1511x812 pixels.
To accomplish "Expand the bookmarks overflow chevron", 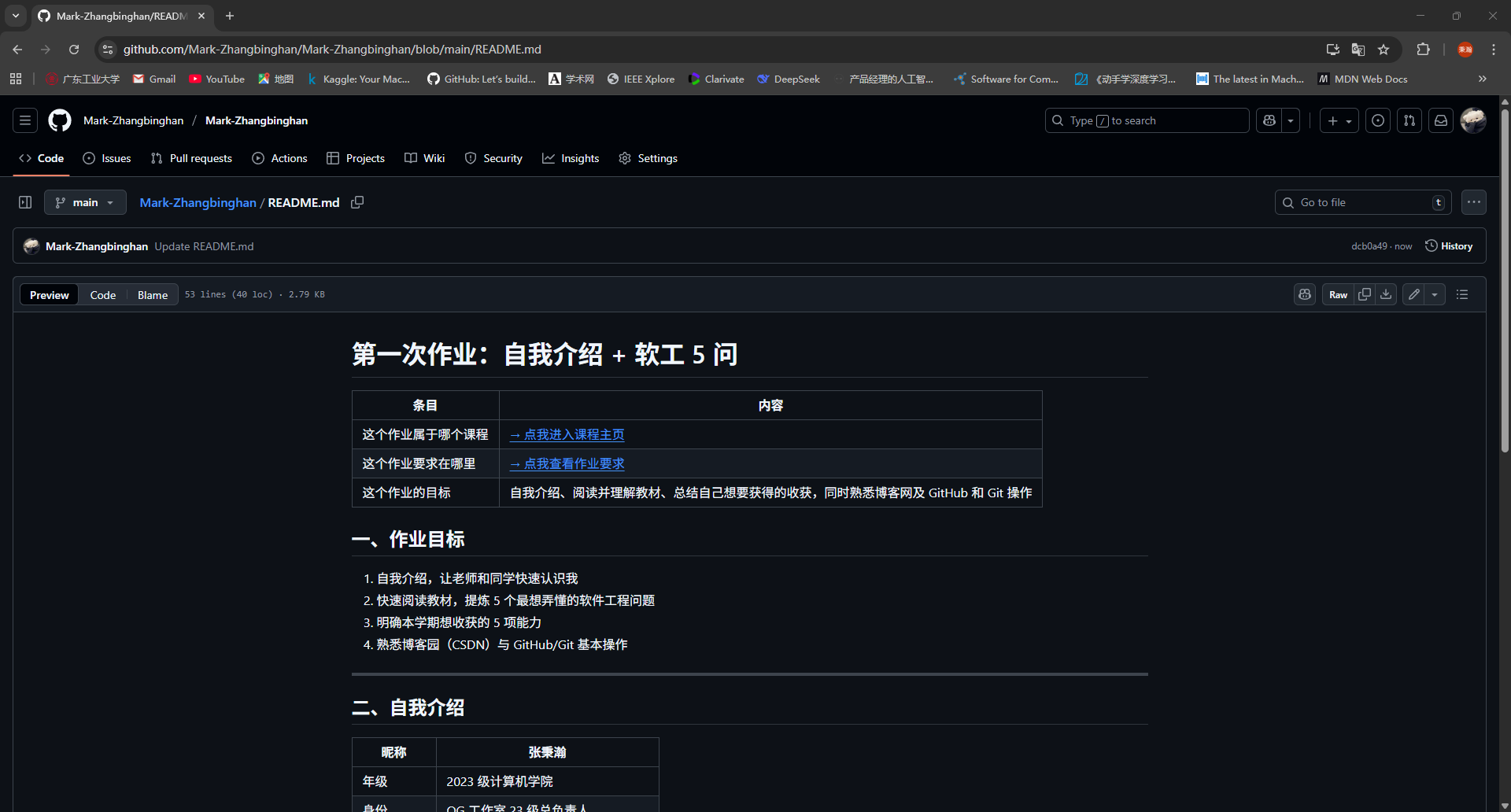I will coord(1482,79).
